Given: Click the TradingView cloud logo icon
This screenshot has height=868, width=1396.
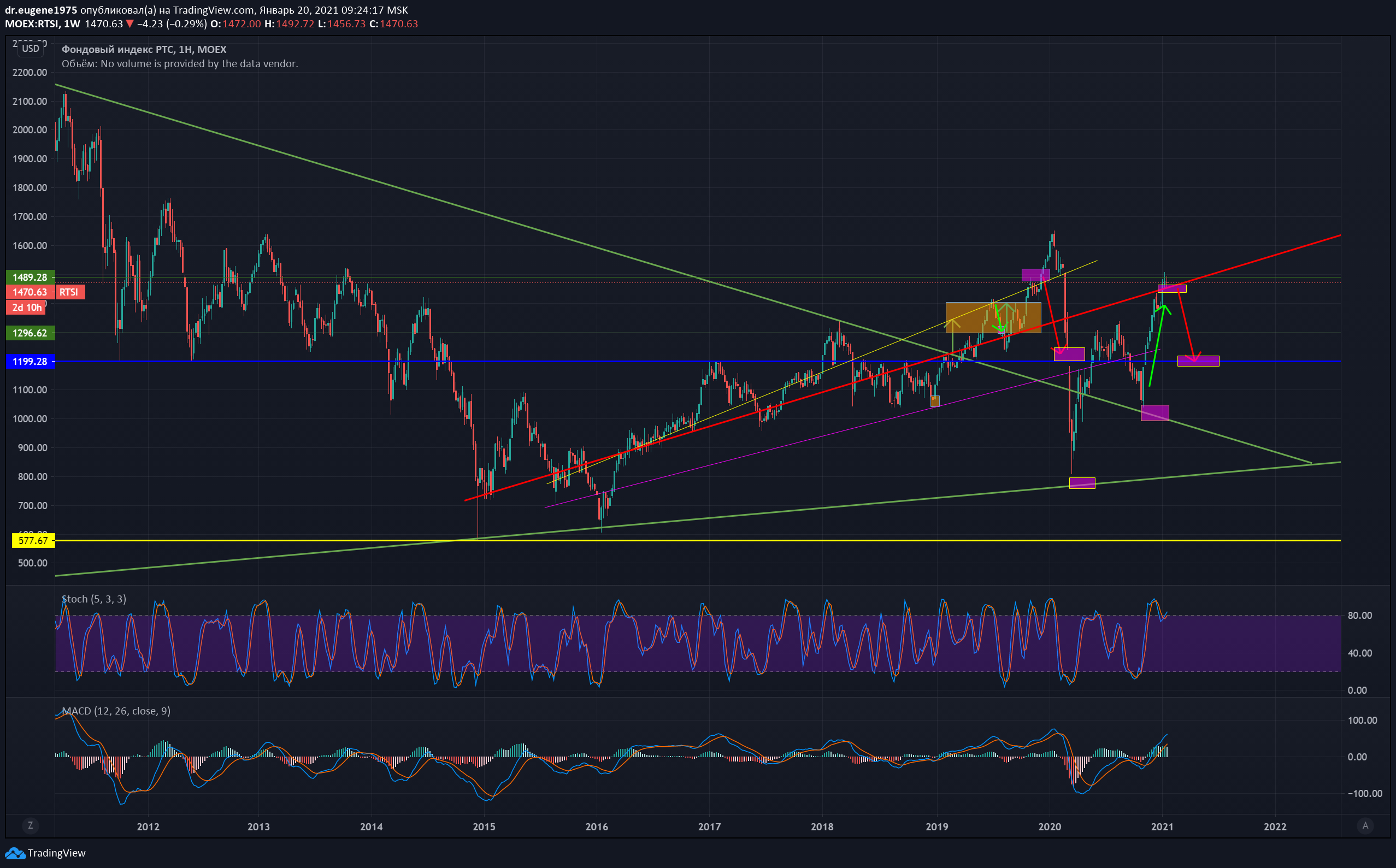Looking at the screenshot, I should 14,853.
